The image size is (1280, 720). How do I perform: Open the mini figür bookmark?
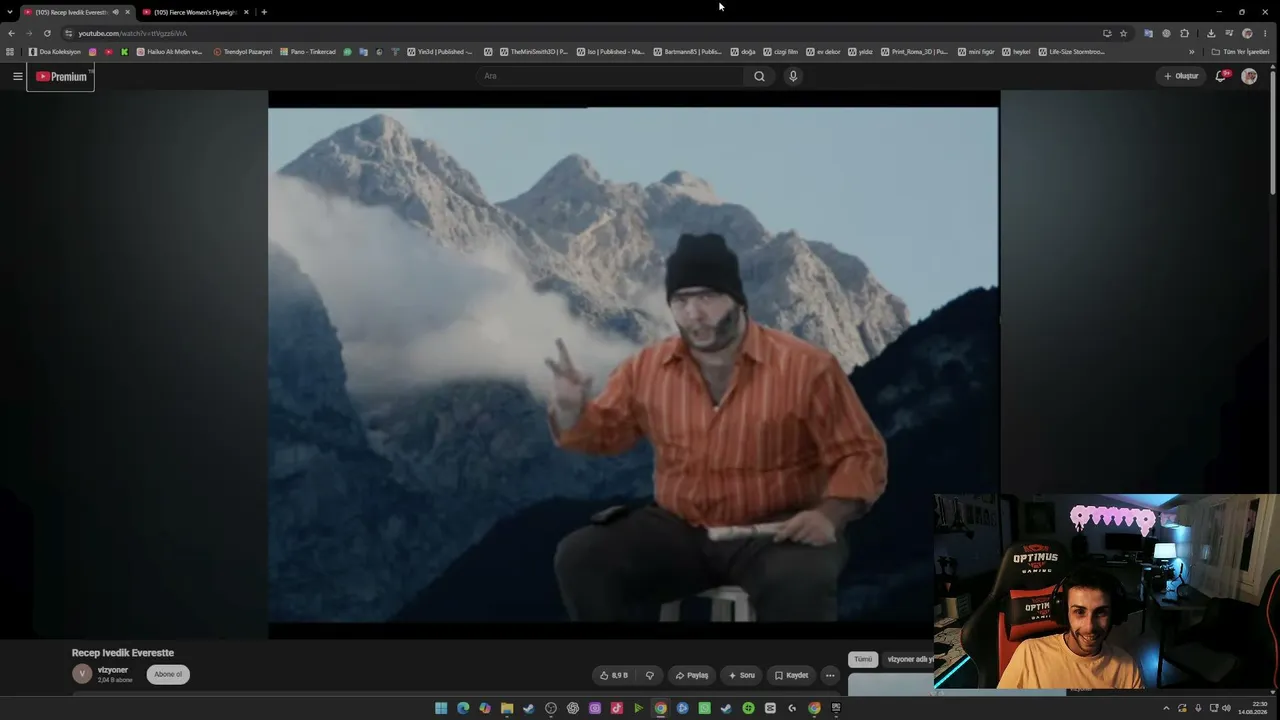point(974,52)
